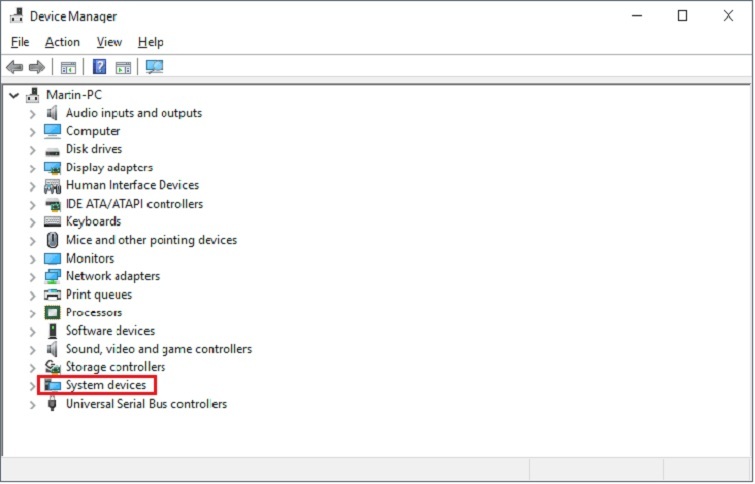The image size is (755, 484).
Task: Open the Action menu
Action: [62, 42]
